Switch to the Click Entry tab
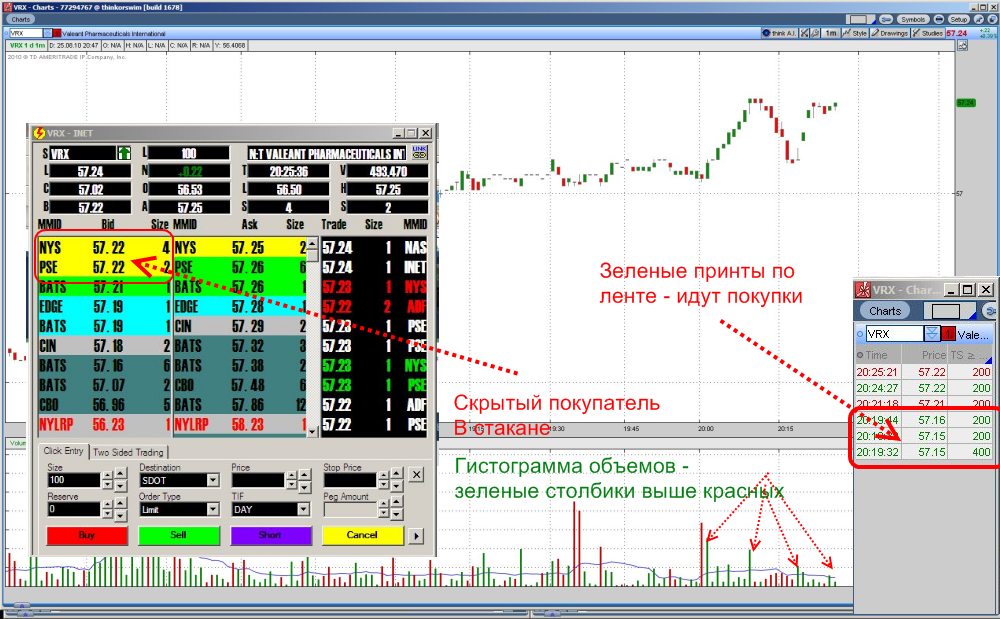 pos(63,451)
